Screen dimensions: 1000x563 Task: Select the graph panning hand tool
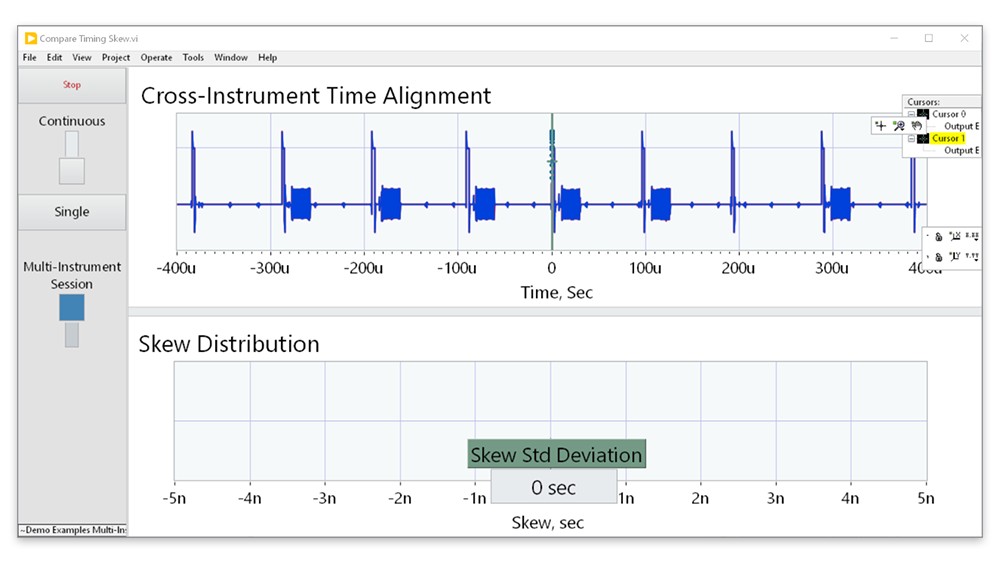coord(915,125)
